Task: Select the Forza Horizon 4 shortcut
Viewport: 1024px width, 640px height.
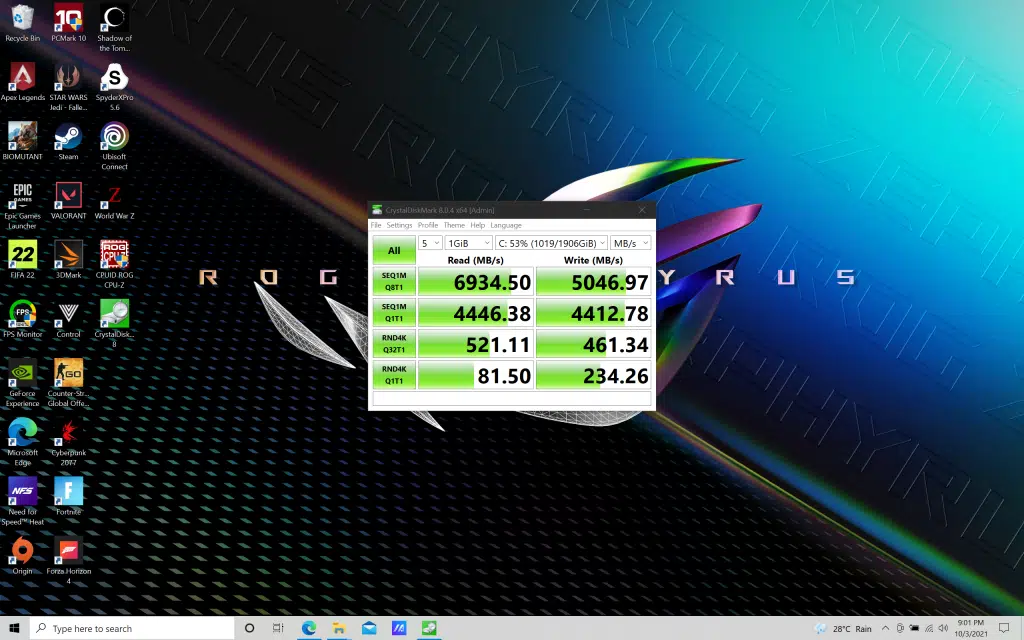Action: [x=69, y=561]
